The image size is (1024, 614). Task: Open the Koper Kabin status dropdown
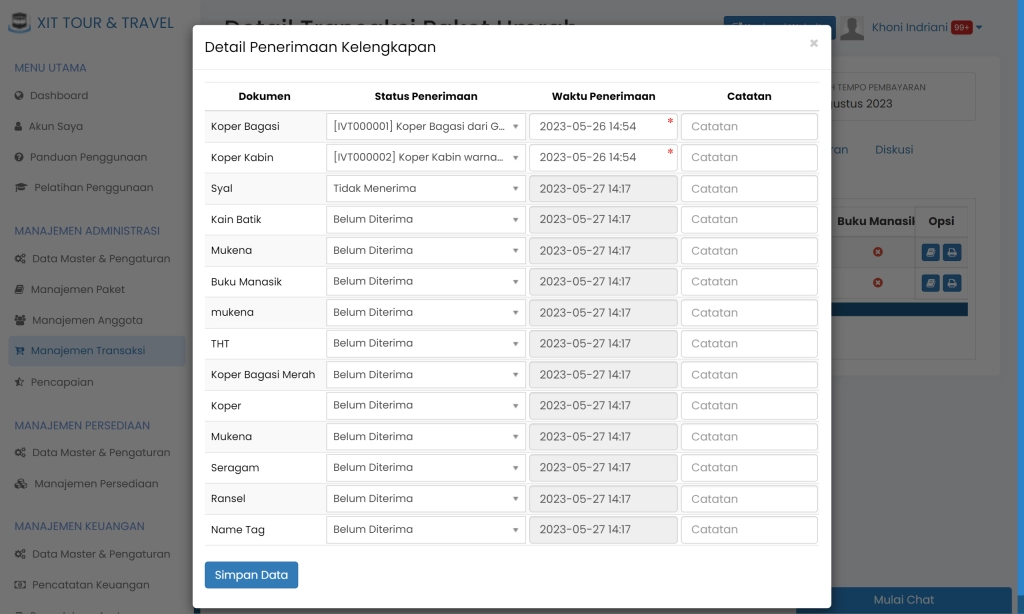pos(425,157)
